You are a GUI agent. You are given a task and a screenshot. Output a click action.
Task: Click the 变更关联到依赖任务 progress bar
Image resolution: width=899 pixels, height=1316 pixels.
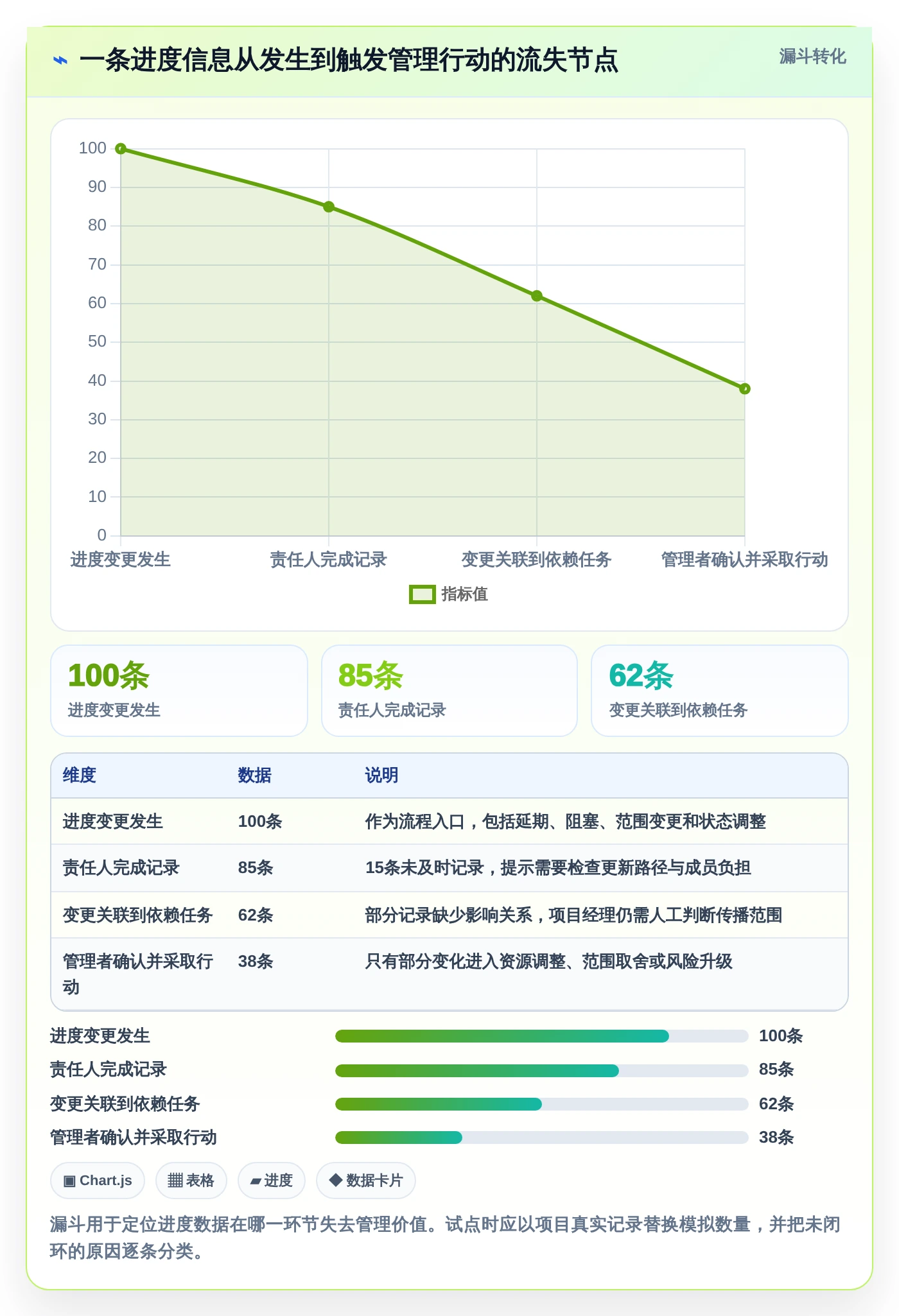click(542, 1104)
